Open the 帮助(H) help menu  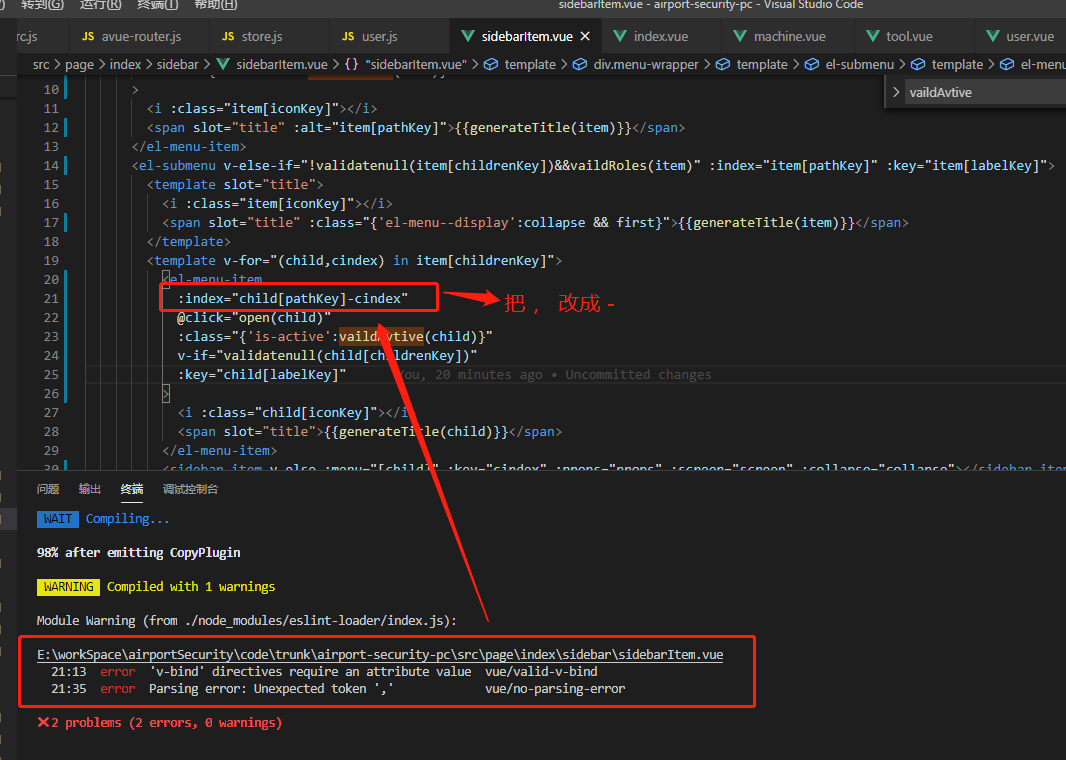click(216, 5)
